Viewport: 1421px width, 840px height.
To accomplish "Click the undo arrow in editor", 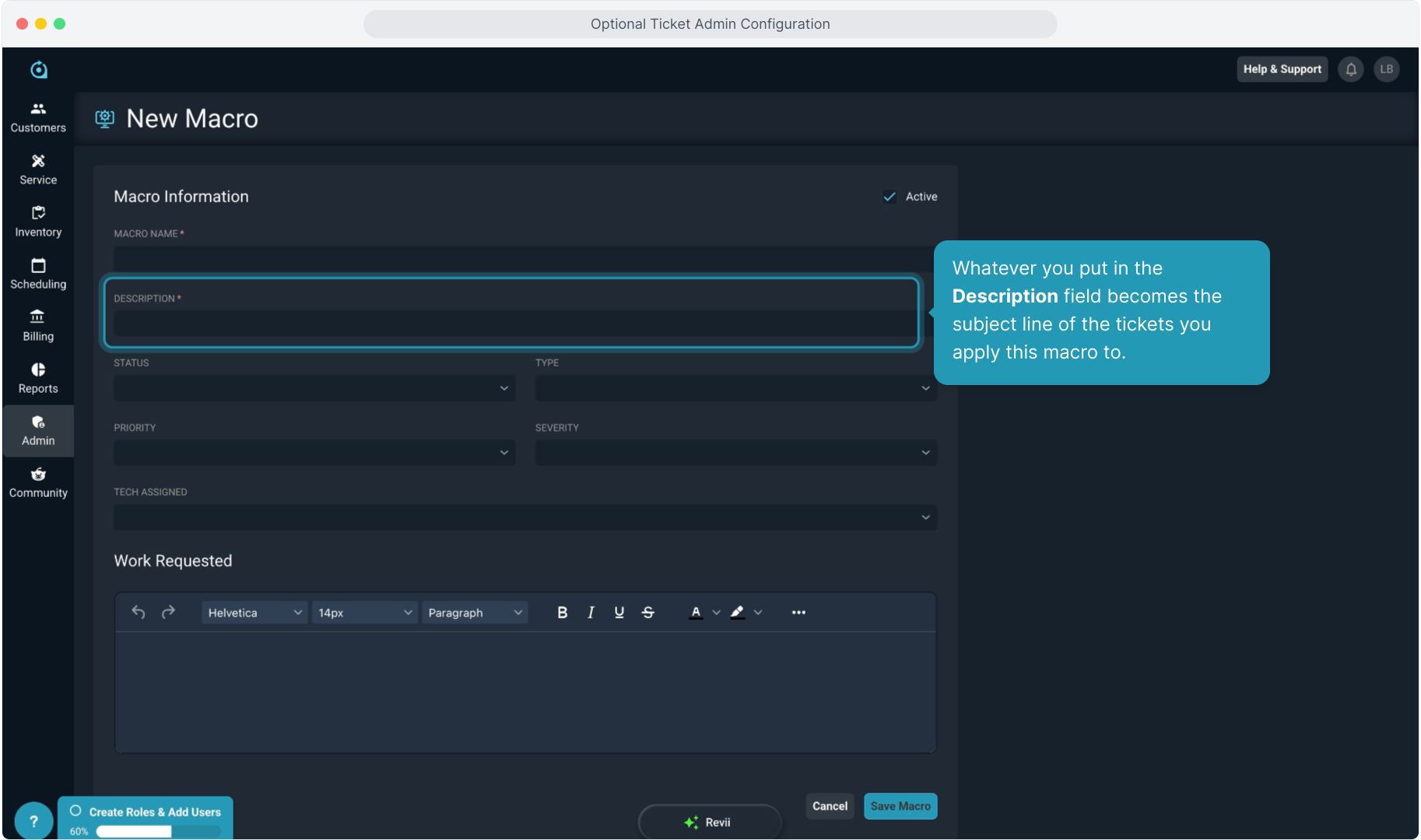I will pyautogui.click(x=139, y=613).
